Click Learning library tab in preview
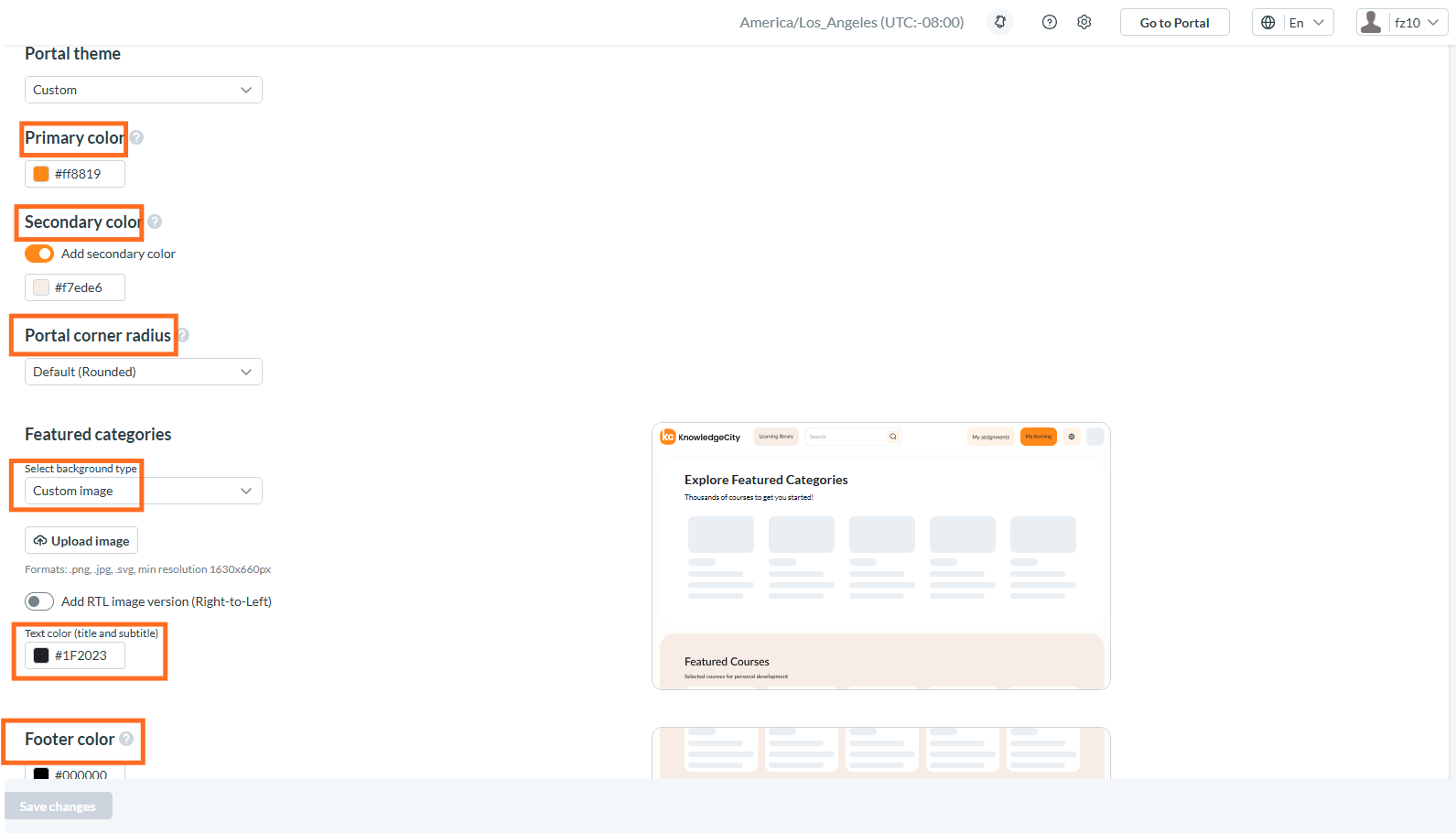 click(776, 437)
